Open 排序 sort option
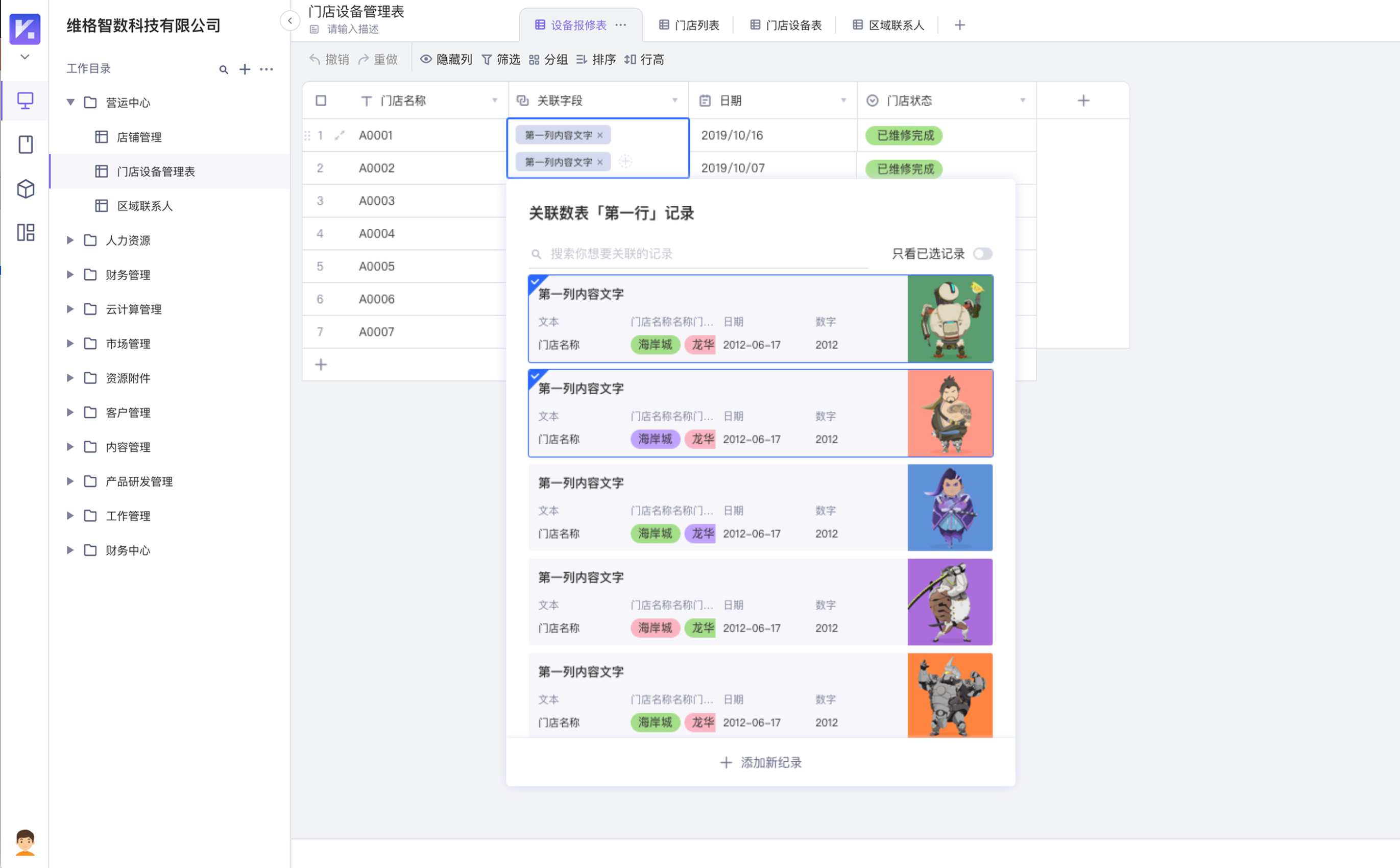The height and width of the screenshot is (868, 1400). pyautogui.click(x=596, y=60)
